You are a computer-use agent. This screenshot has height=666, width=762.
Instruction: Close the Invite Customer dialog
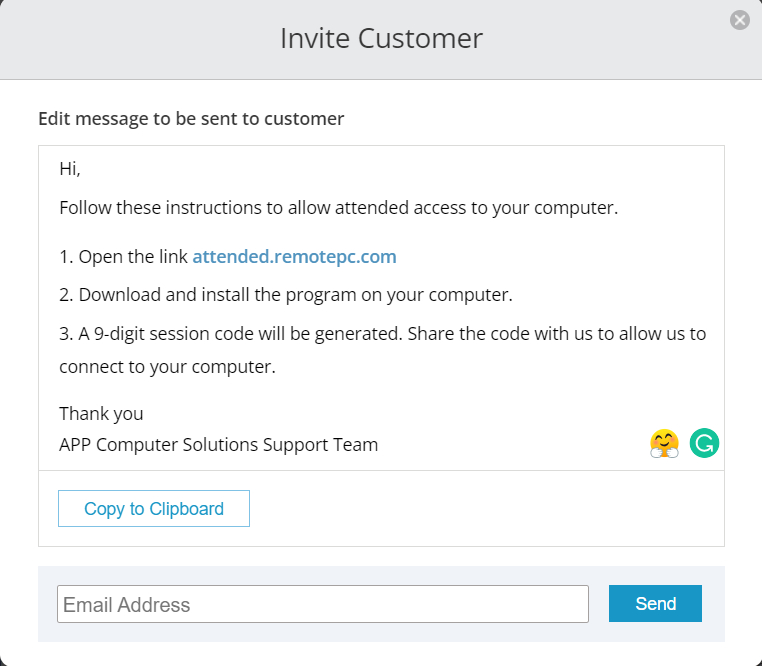click(x=739, y=20)
